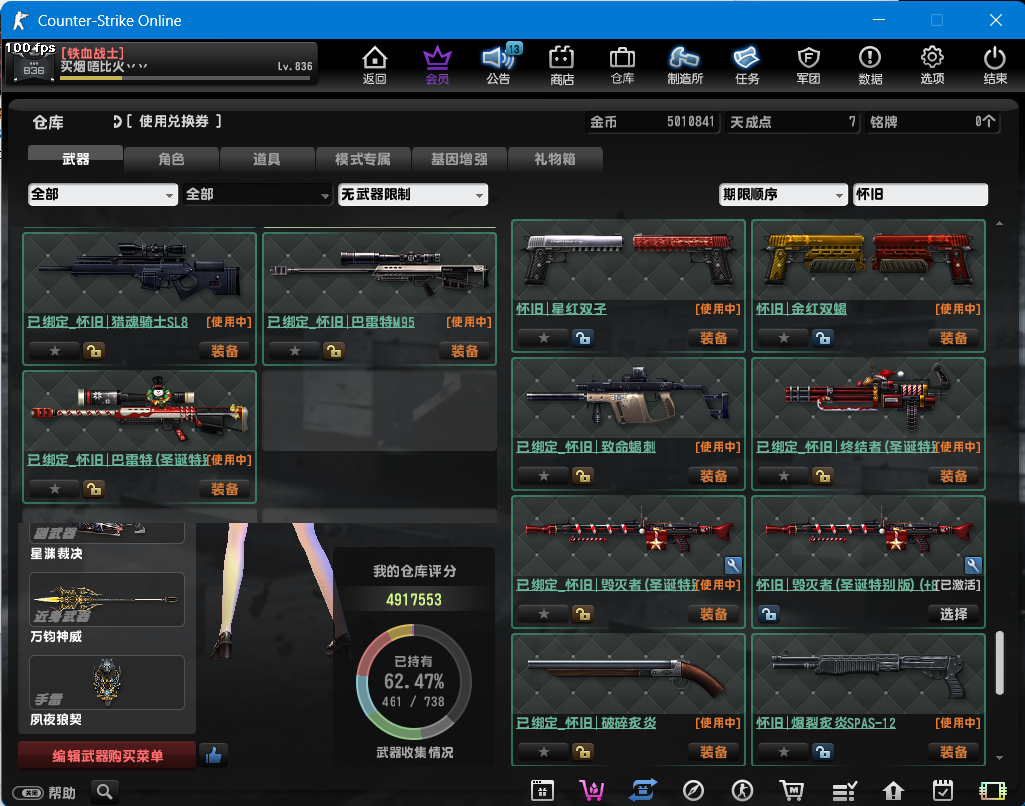1025x806 pixels.
Task: Toggle the lock on 金红双蝎
Action: coord(822,338)
